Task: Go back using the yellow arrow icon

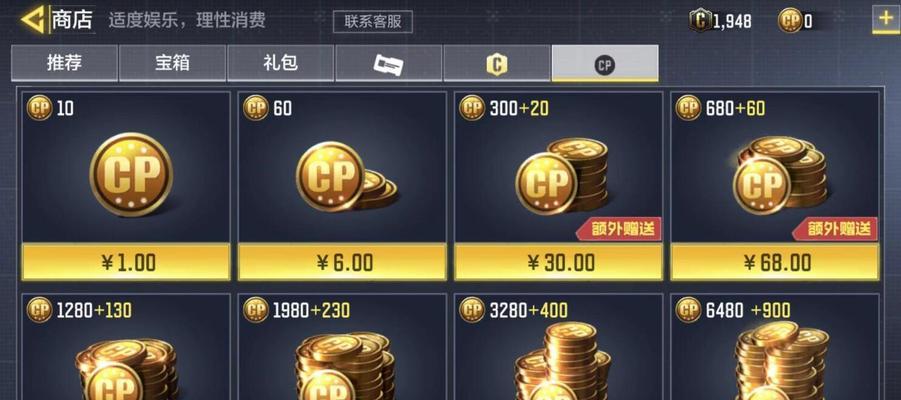Action: [x=34, y=20]
